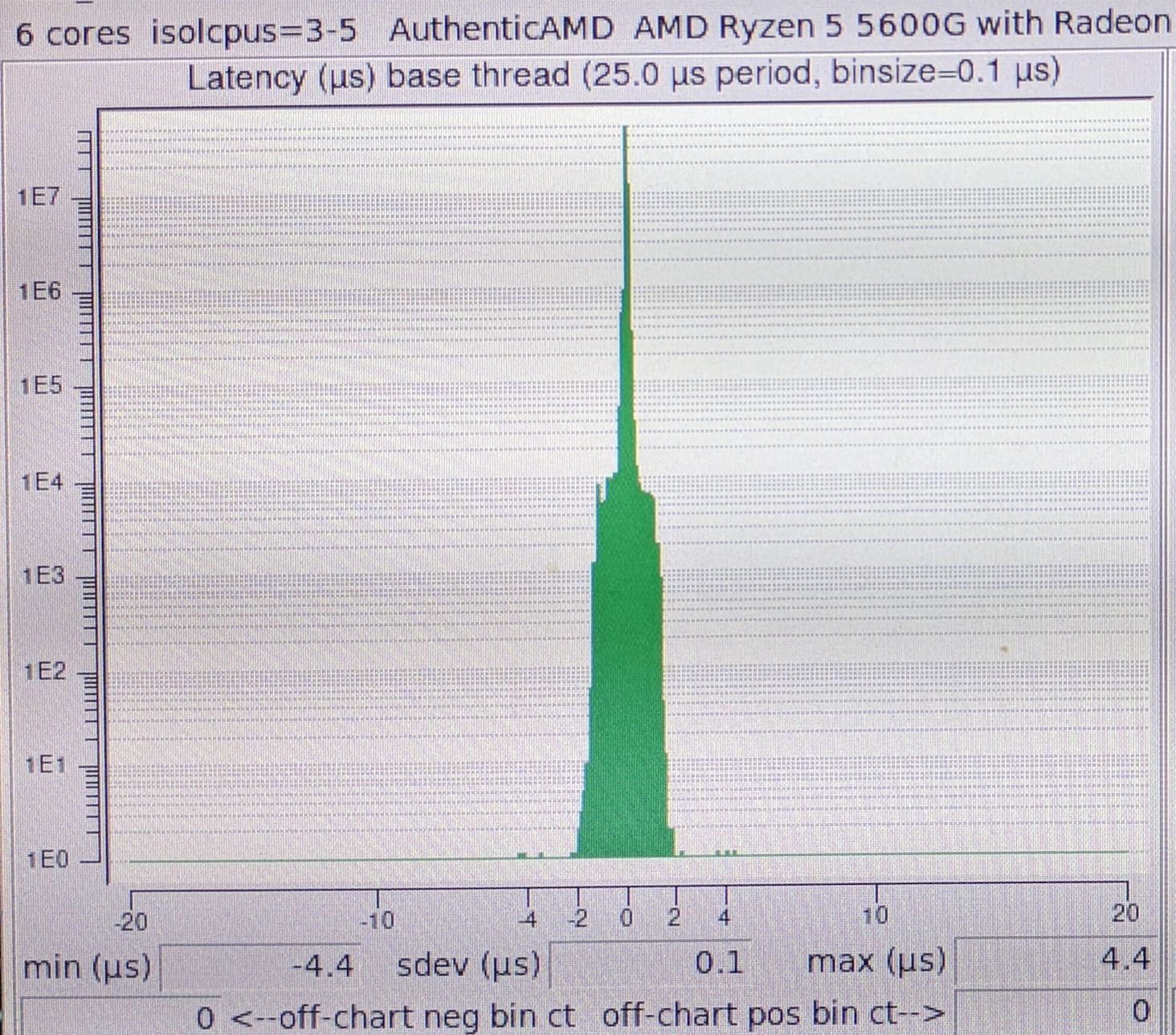This screenshot has width=1176, height=1035.
Task: Click the '6 cores isolcpus=3-5' header text
Action: coord(186,33)
